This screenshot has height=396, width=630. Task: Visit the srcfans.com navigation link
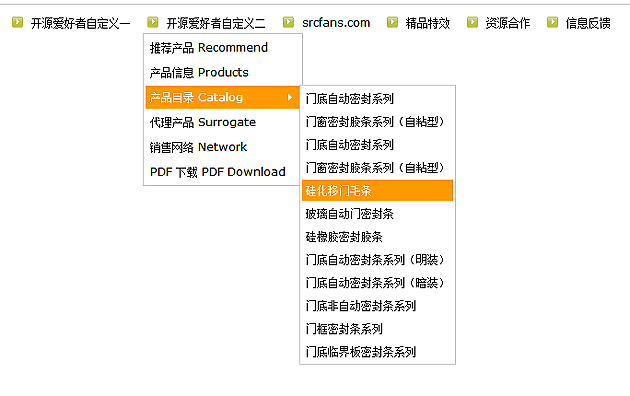pos(336,23)
